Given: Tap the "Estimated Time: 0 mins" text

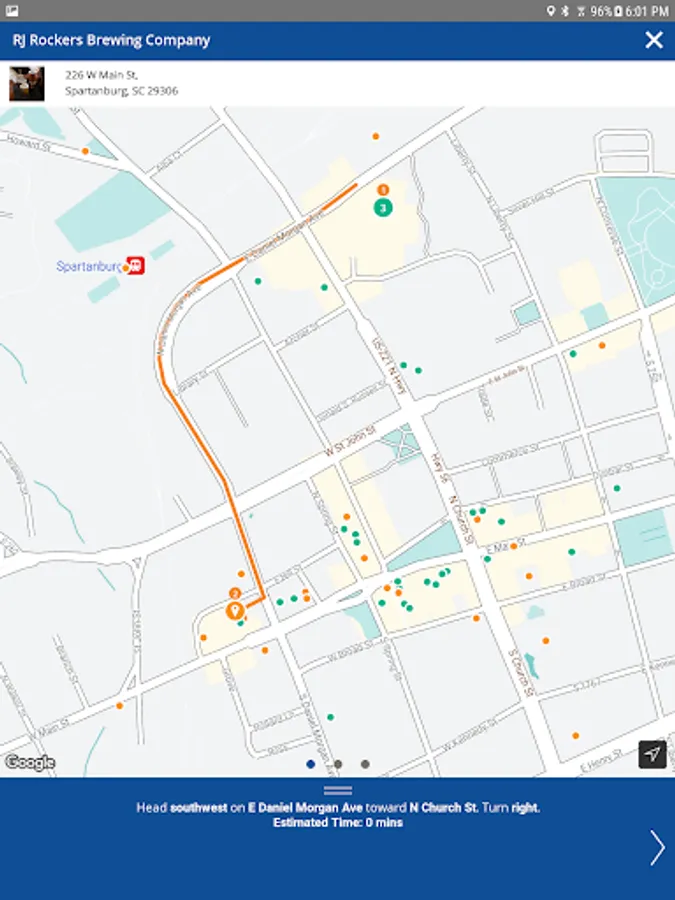Looking at the screenshot, I should (x=338, y=823).
